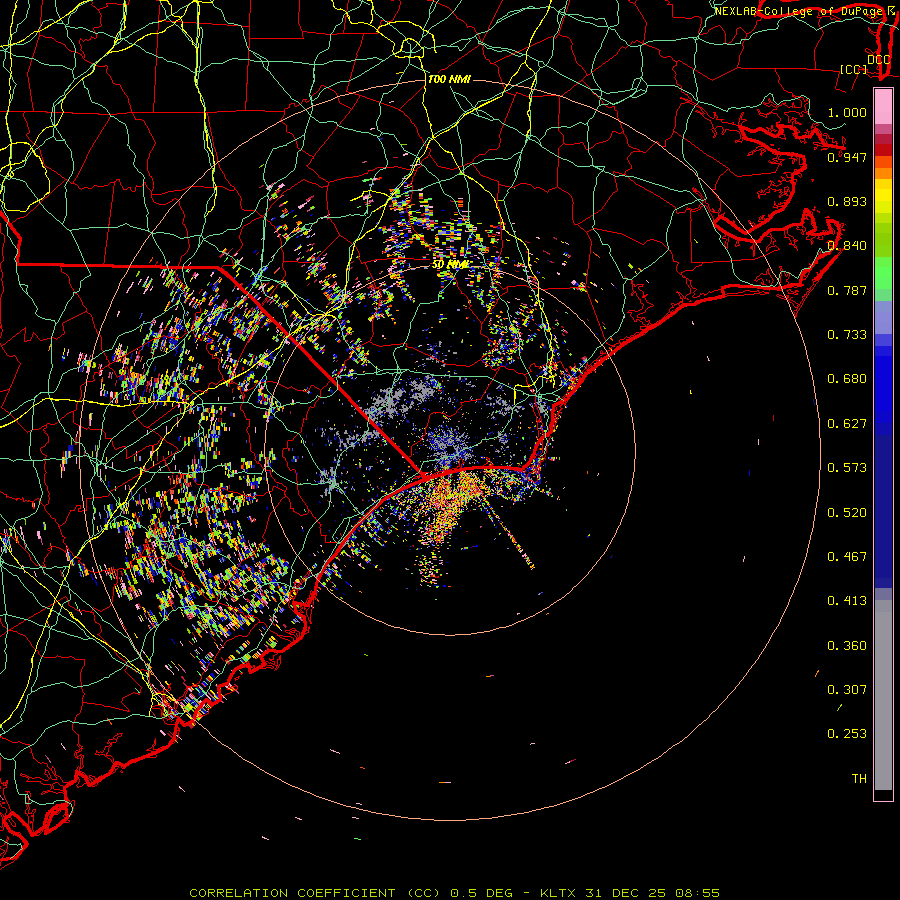Select the 0.467 legend value

(847, 557)
